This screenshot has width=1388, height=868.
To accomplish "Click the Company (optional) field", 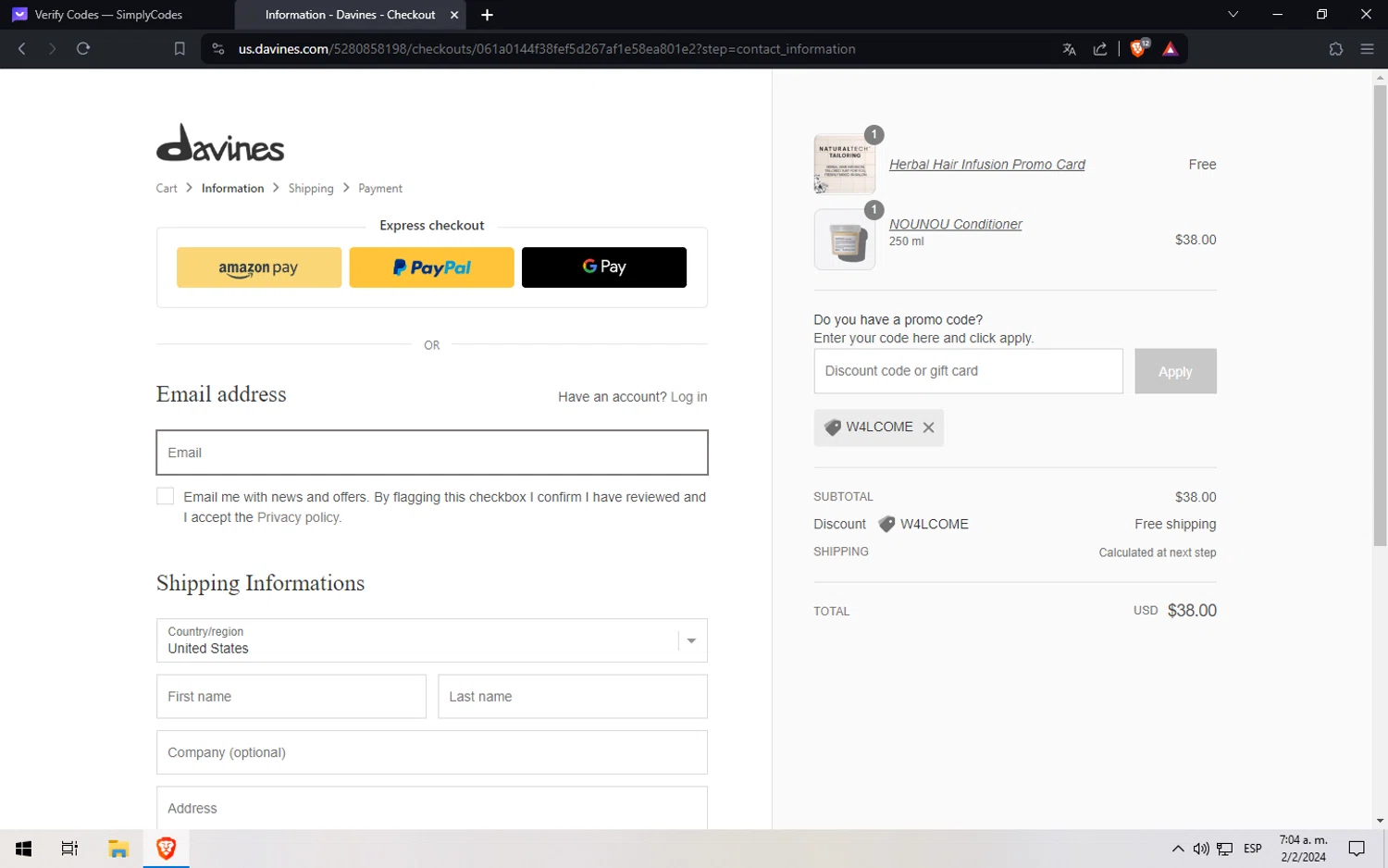I will coord(432,752).
